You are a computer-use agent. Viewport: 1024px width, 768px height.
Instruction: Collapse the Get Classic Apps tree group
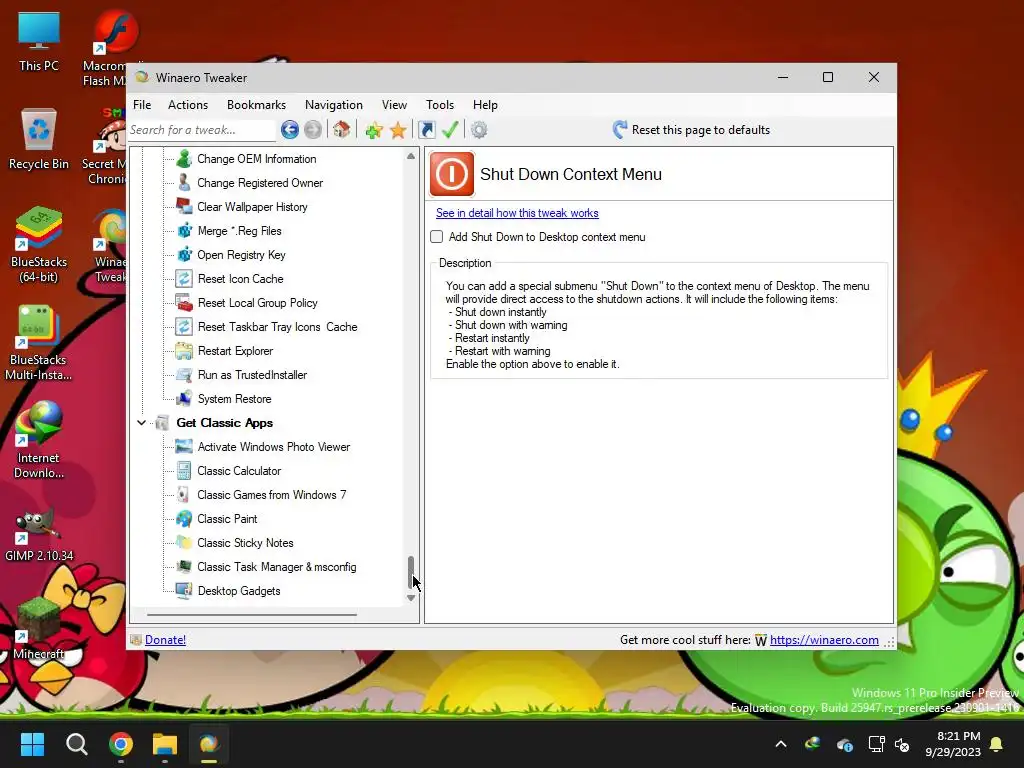point(141,423)
